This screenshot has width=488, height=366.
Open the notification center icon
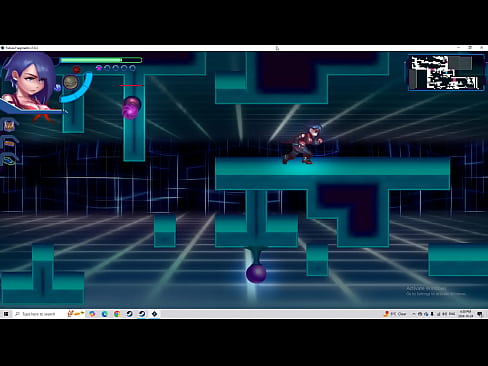click(x=480, y=314)
